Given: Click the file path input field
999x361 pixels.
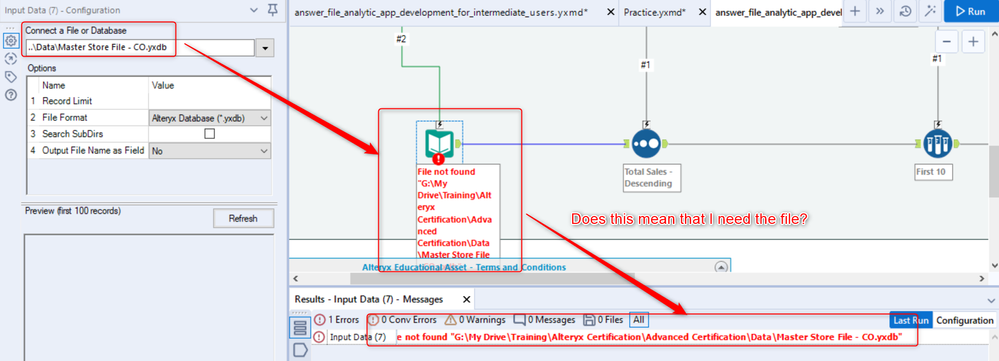Looking at the screenshot, I should click(140, 48).
